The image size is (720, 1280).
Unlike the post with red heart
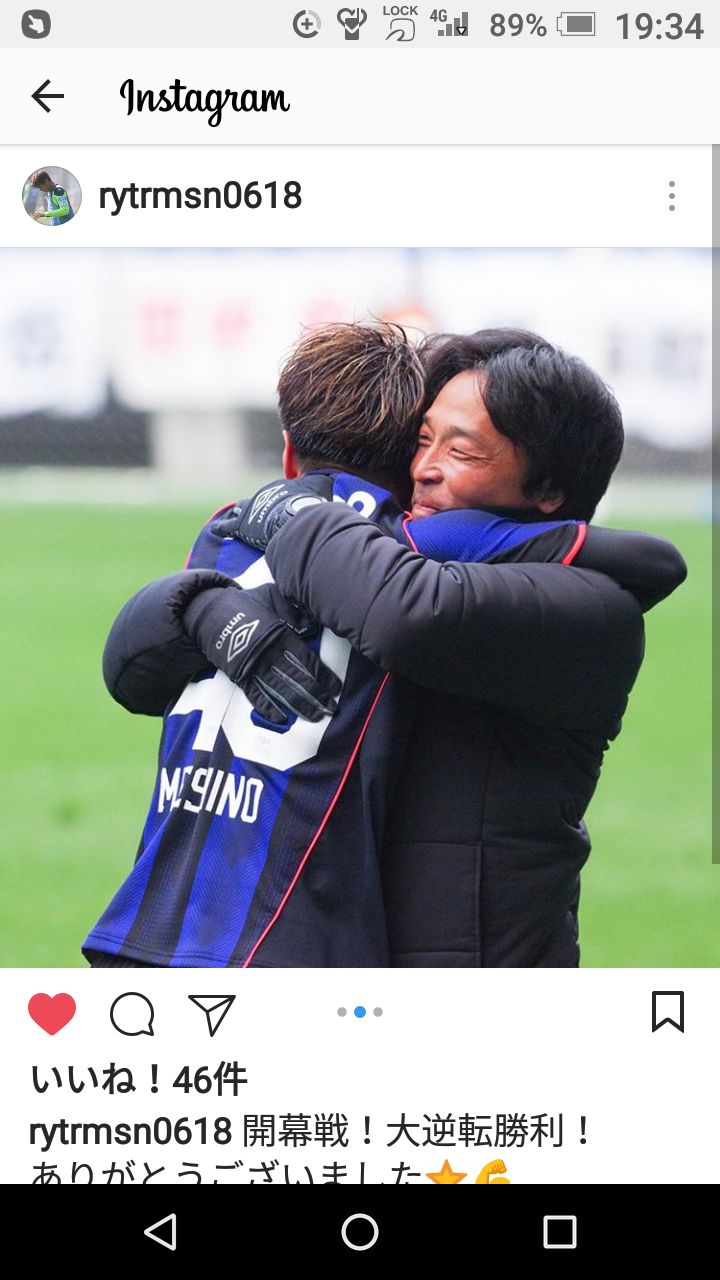point(52,1013)
